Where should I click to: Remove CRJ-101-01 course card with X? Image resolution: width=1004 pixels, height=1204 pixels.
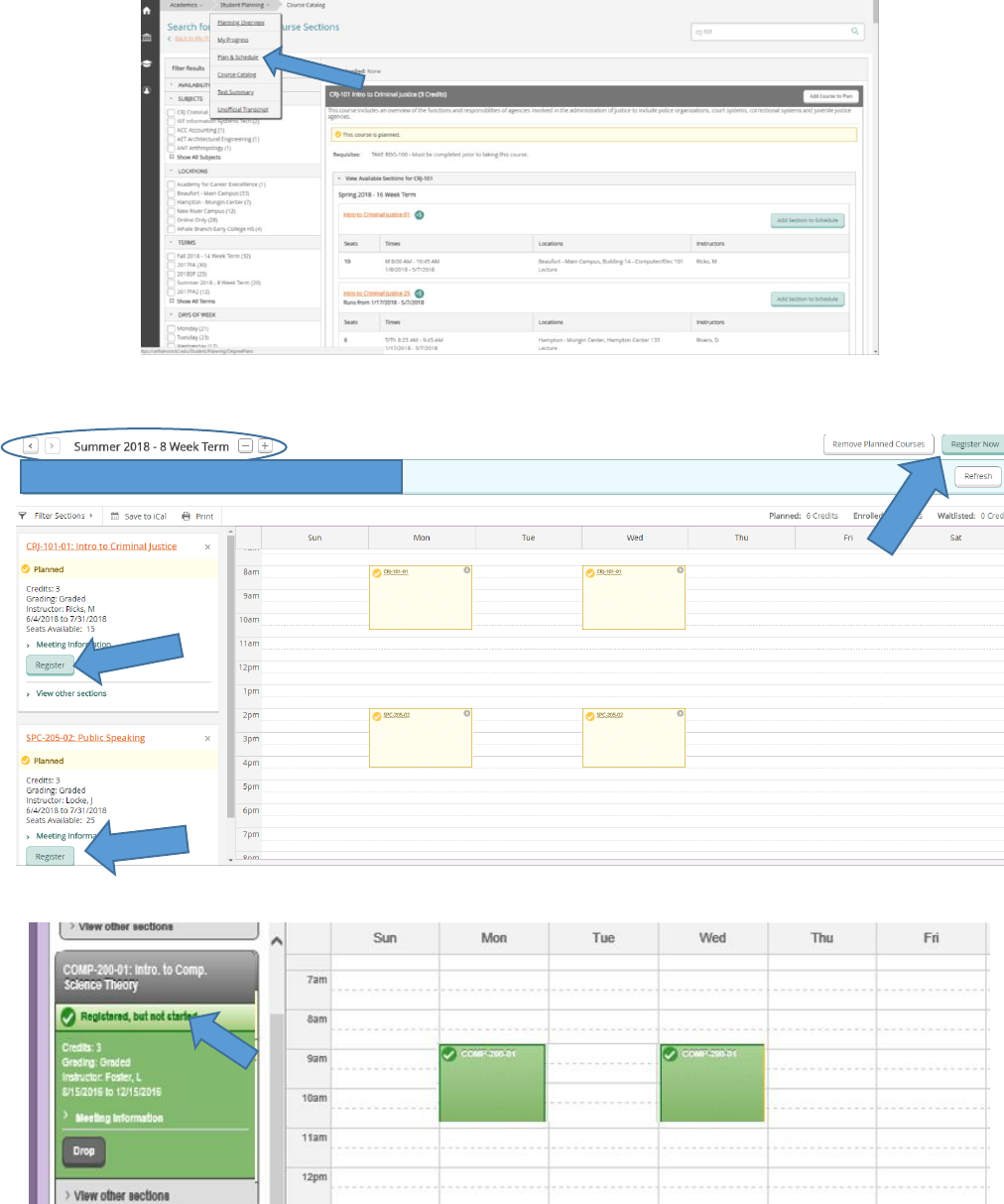coord(207,546)
